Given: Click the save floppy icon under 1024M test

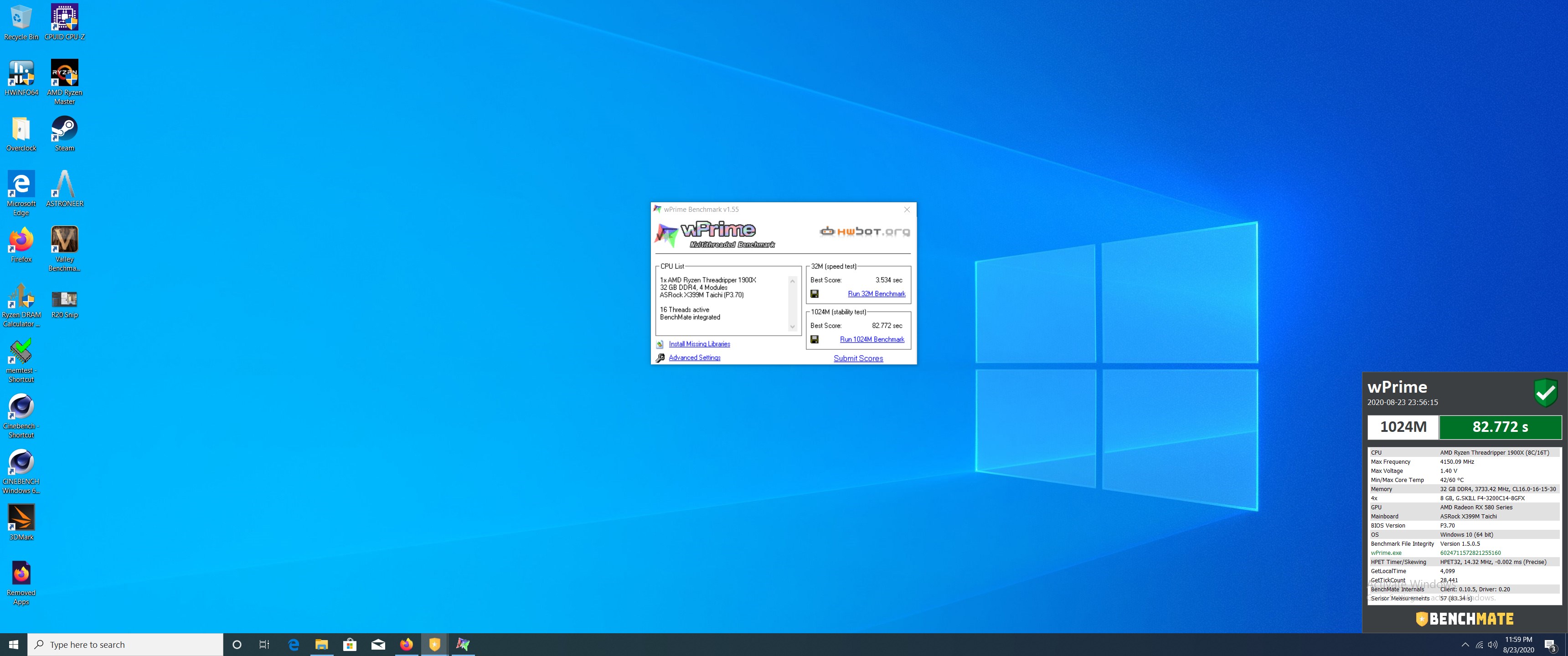Looking at the screenshot, I should 815,339.
